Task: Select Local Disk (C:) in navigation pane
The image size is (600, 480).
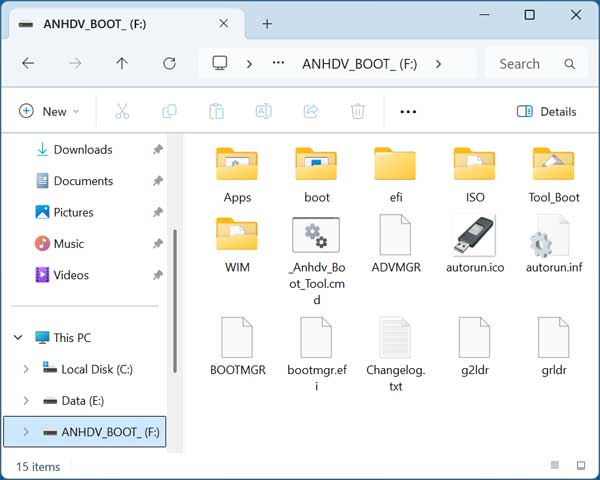Action: [x=97, y=369]
